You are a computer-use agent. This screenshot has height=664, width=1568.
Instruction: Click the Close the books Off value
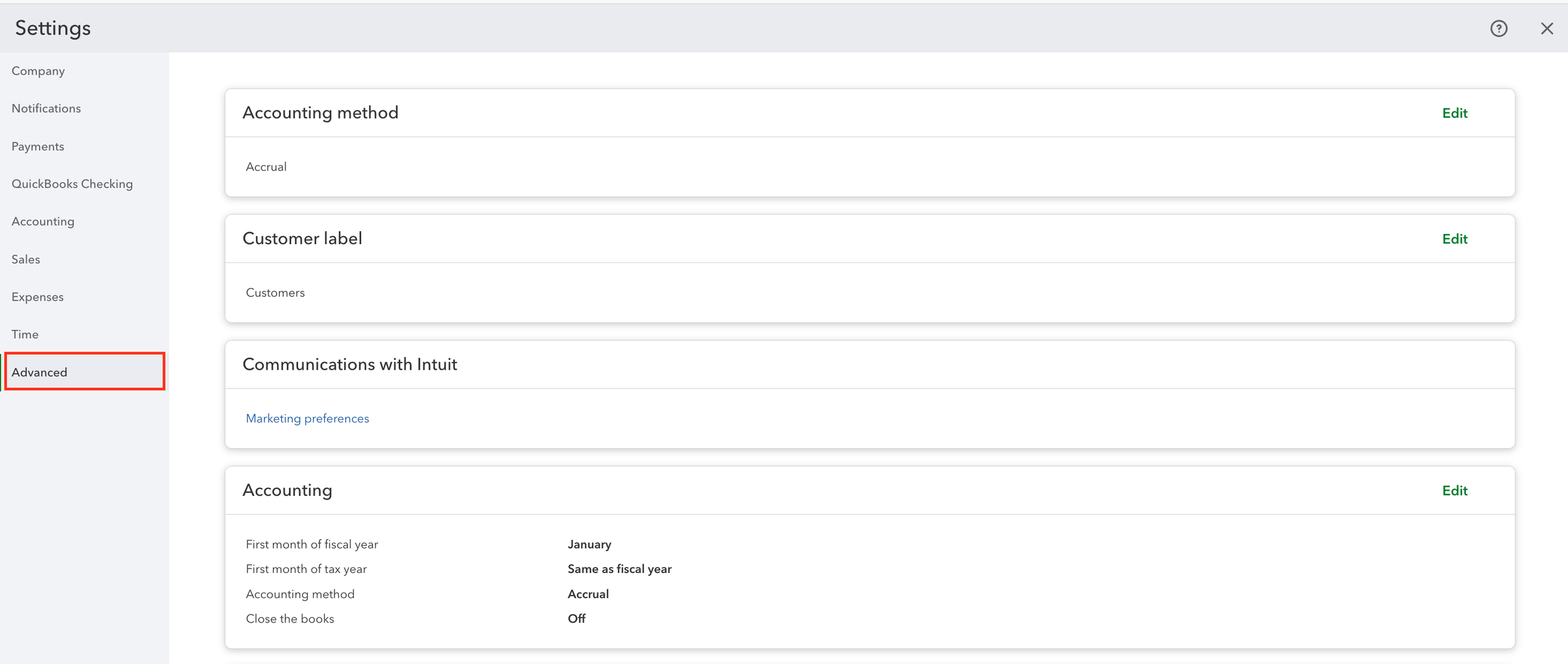576,618
